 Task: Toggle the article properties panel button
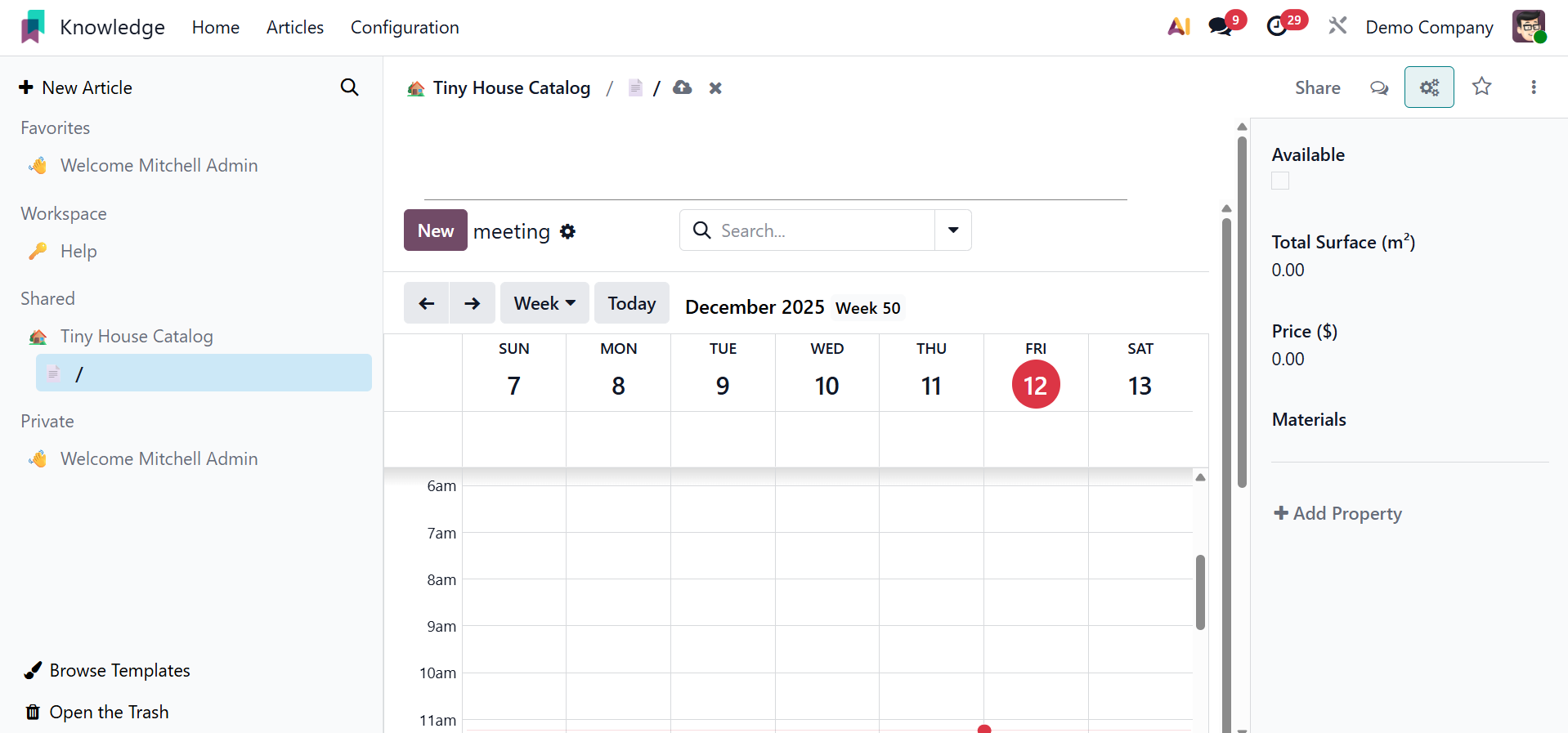coord(1428,87)
